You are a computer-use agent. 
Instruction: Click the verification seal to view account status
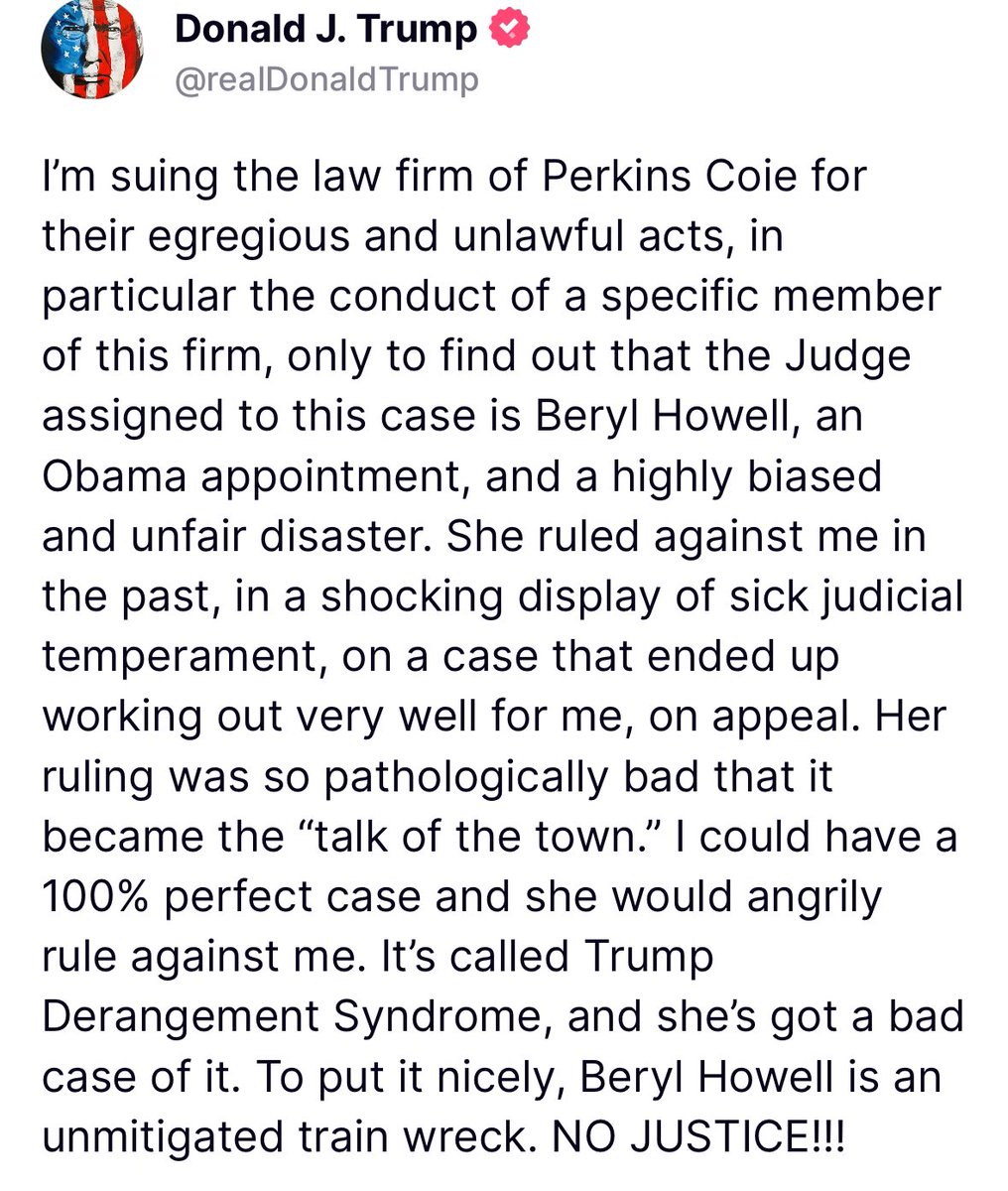coord(509,28)
